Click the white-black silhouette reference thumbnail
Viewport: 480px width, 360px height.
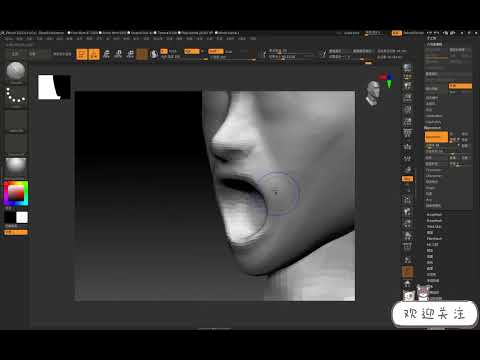(54, 87)
